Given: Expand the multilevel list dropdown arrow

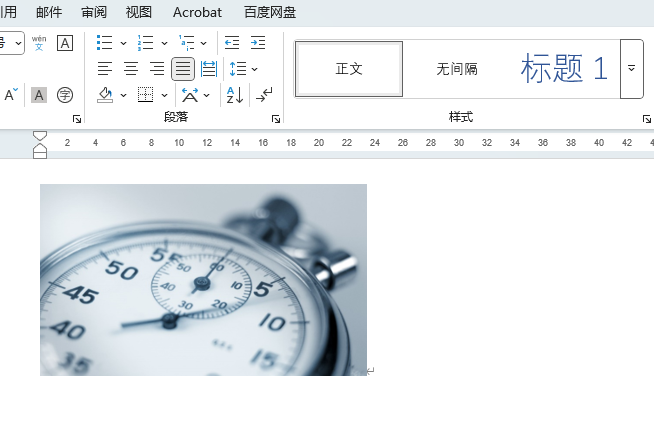Looking at the screenshot, I should 204,43.
